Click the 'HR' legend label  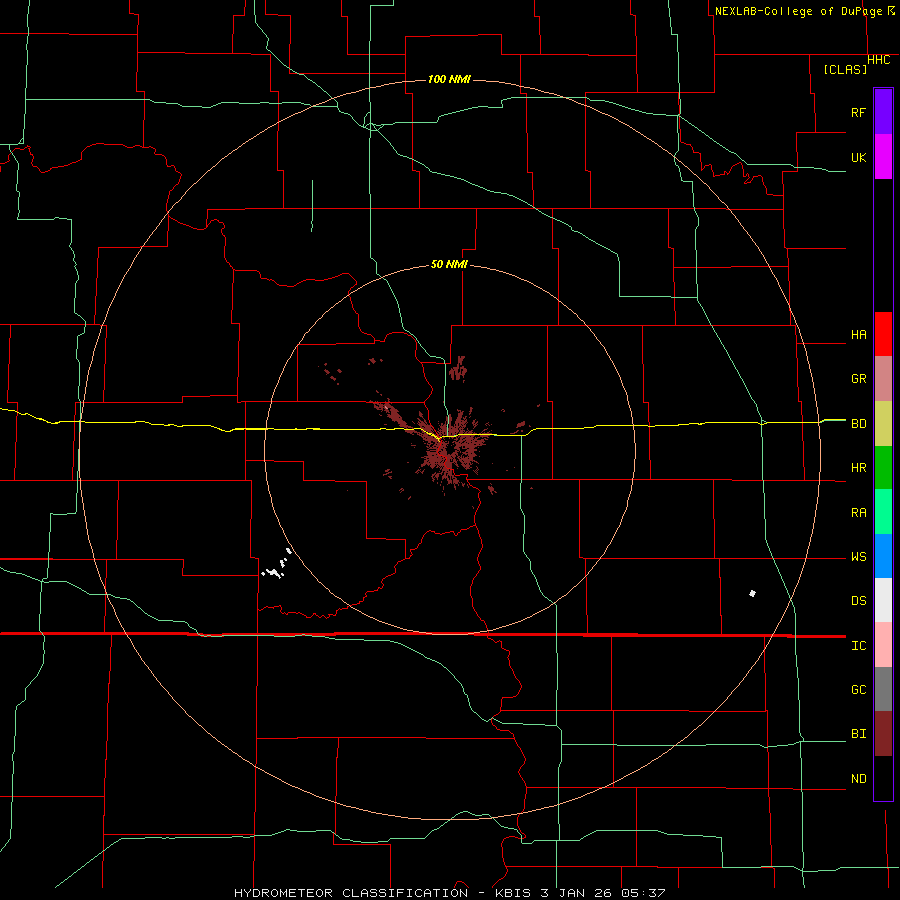click(x=858, y=468)
